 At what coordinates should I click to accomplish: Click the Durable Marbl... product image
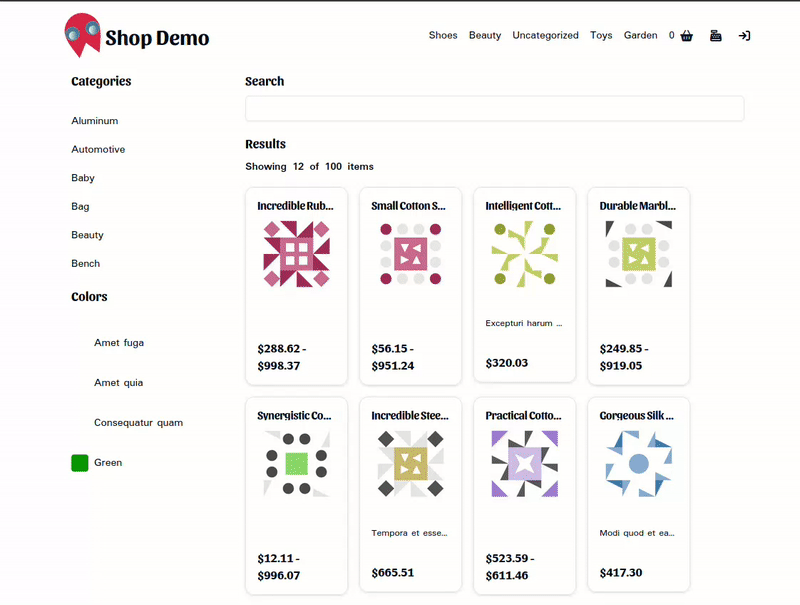[x=638, y=254]
